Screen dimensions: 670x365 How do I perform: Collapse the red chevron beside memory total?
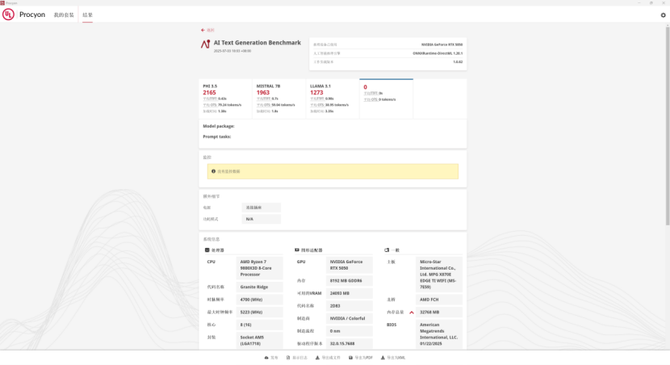click(411, 312)
